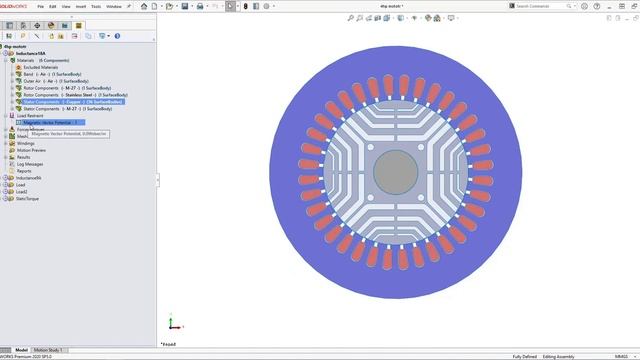Click the Select cursor tool icon
The image size is (640, 360).
[x=230, y=6]
